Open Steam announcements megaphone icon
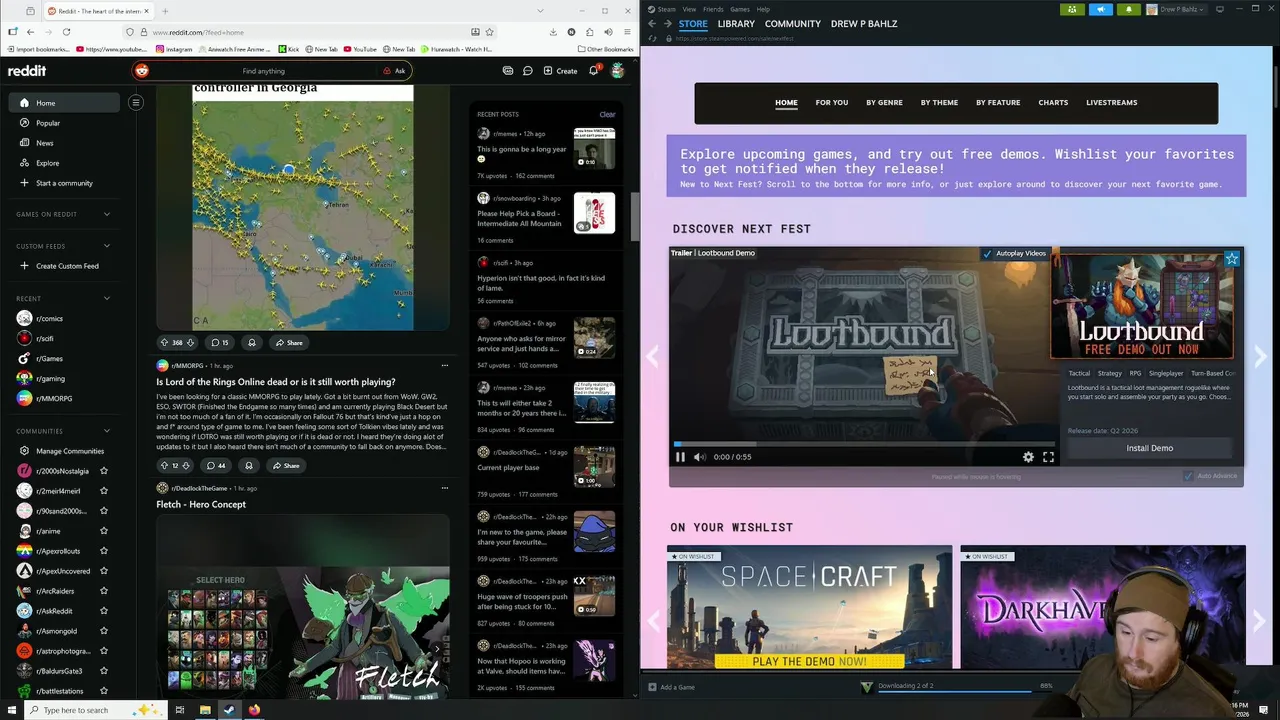Image resolution: width=1280 pixels, height=720 pixels. click(1100, 9)
